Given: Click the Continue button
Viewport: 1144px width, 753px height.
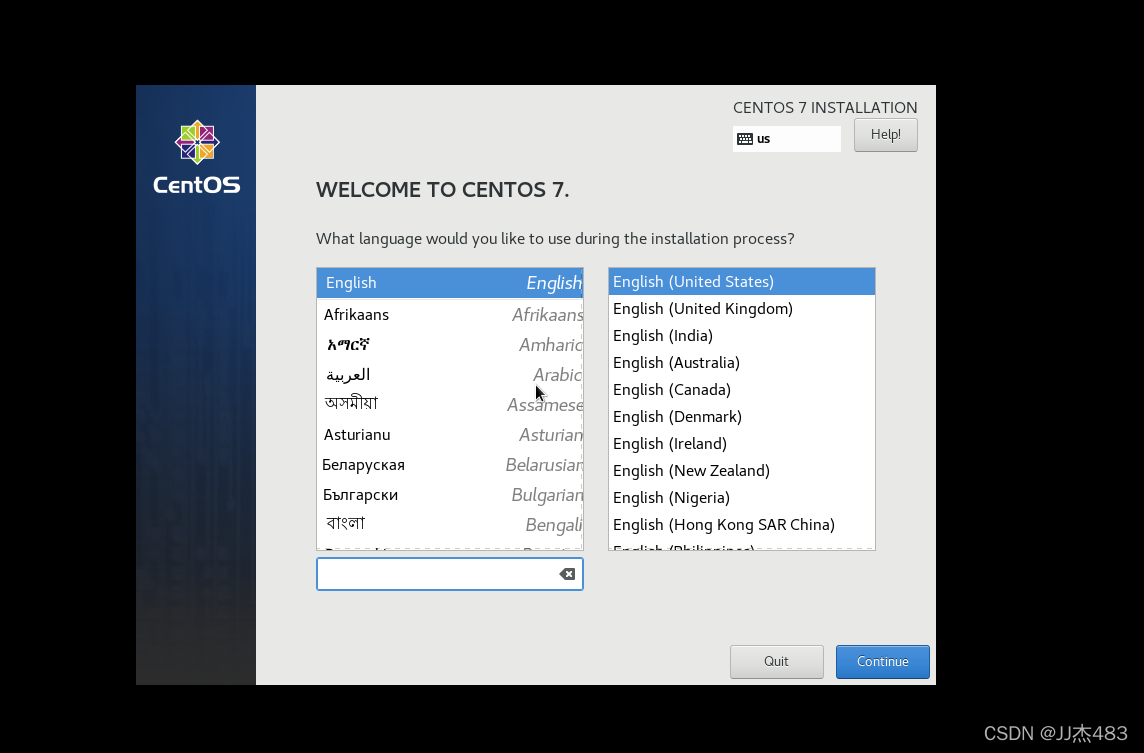Looking at the screenshot, I should coord(883,661).
